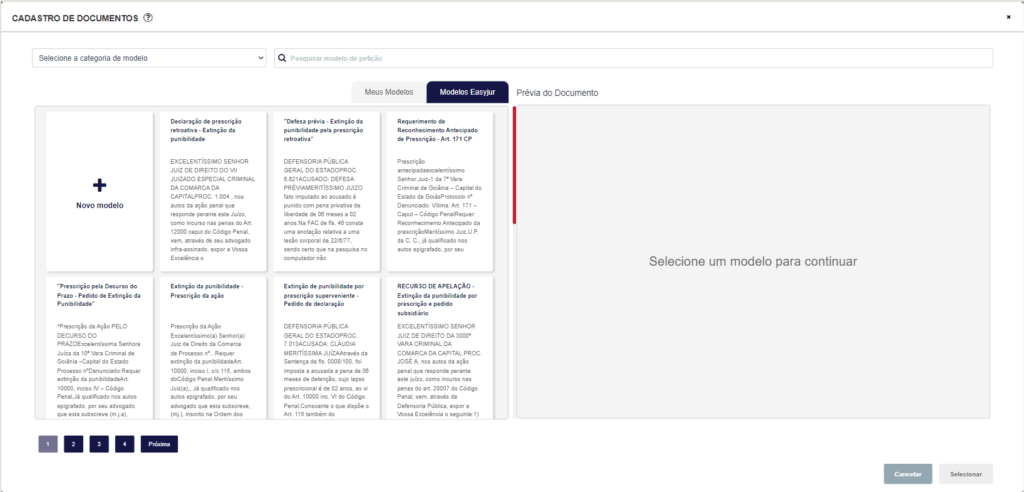
Task: Go to page 1 of templates
Action: (48, 444)
